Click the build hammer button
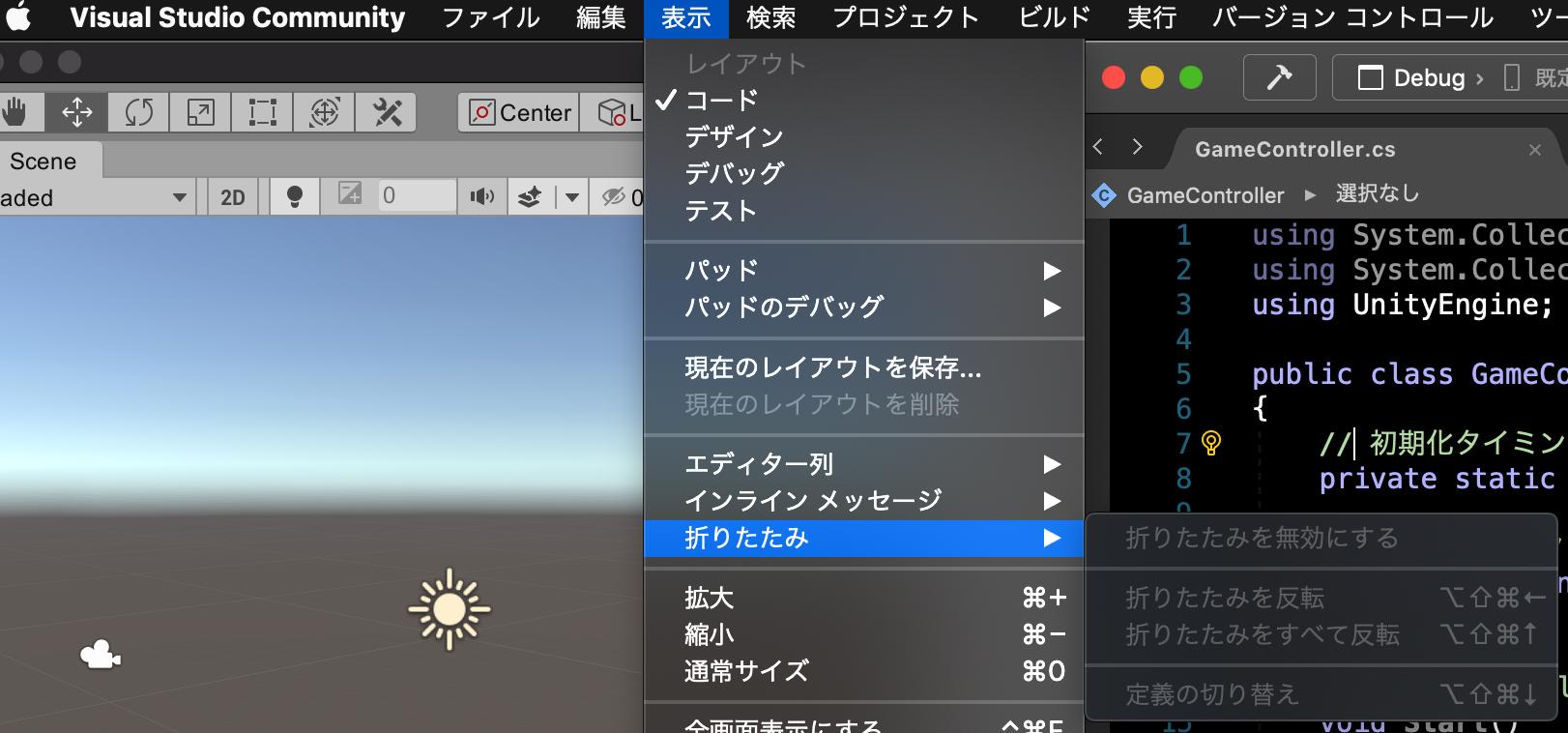Viewport: 1568px width, 733px height. tap(1279, 77)
